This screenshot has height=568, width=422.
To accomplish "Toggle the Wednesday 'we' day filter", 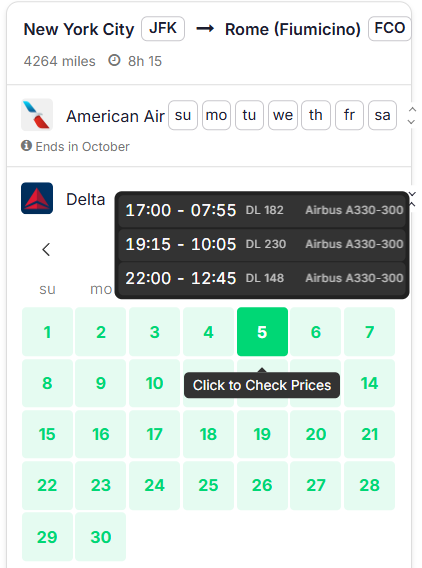I will click(283, 115).
